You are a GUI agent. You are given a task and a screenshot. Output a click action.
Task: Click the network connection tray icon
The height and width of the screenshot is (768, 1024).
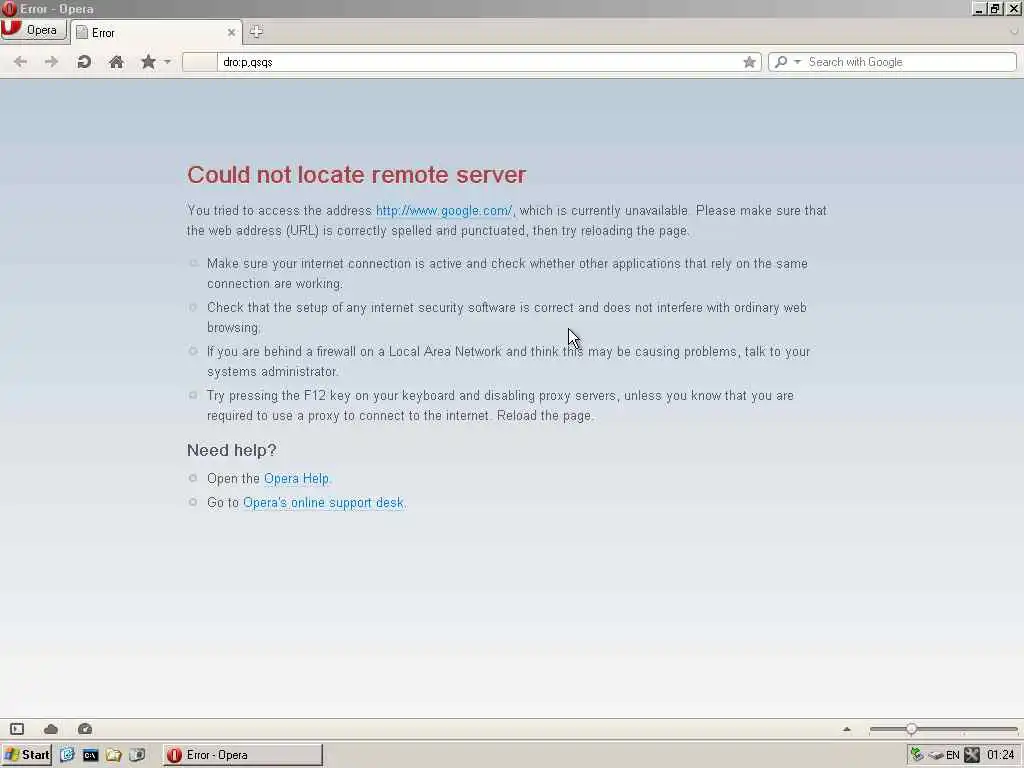point(917,755)
